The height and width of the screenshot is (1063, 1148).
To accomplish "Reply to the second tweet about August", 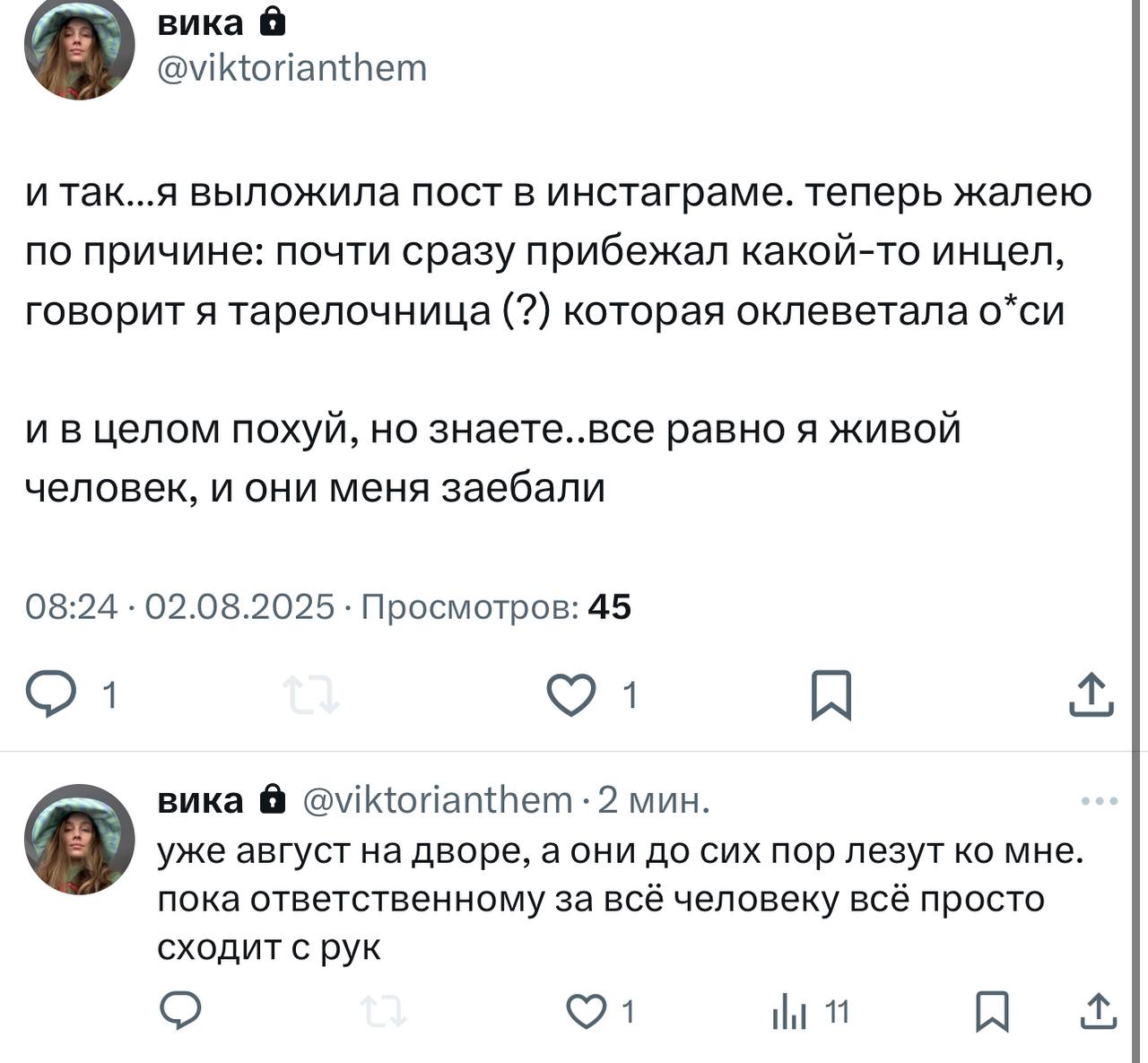I will [x=180, y=1011].
